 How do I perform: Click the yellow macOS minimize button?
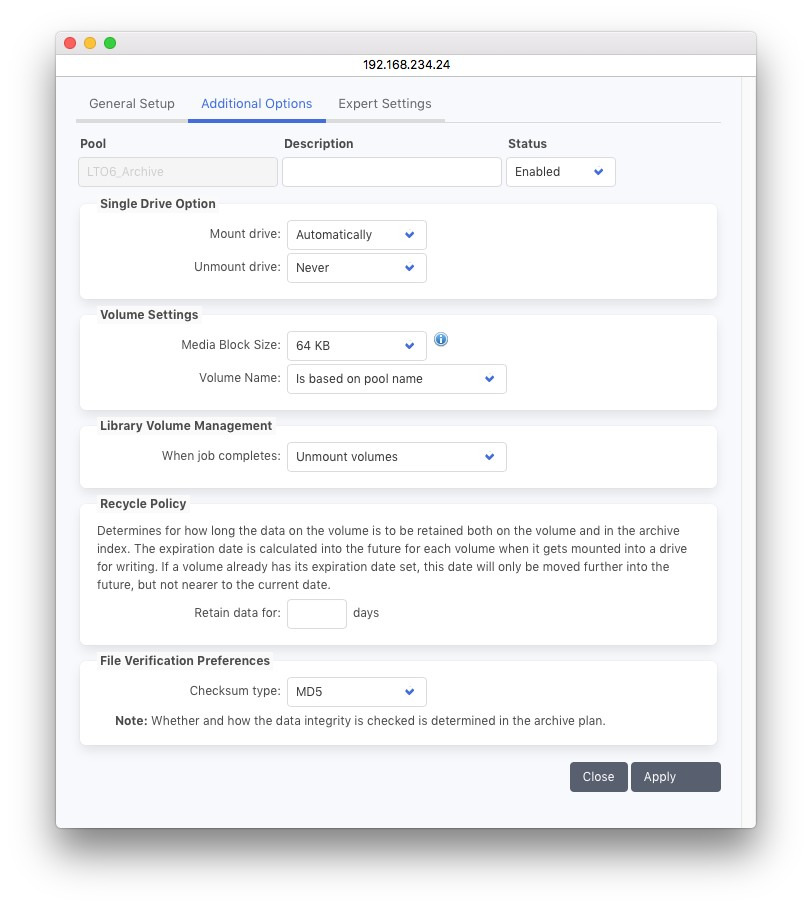point(90,43)
